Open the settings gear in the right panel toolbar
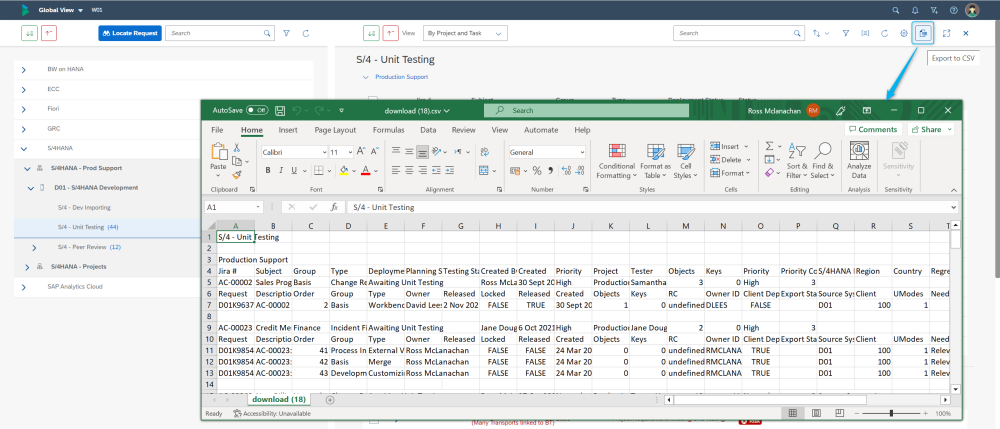The height and width of the screenshot is (429, 1000). (904, 33)
